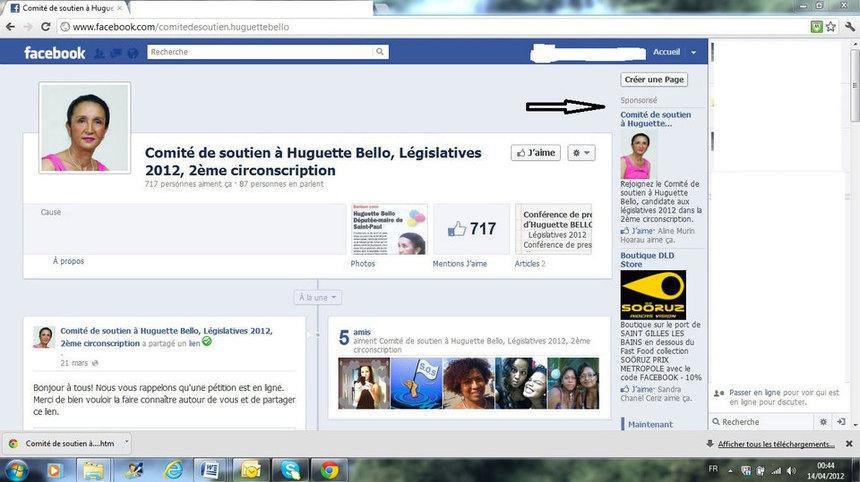Click Afficher tous les téléchargements link
Image resolution: width=860 pixels, height=482 pixels.
pos(776,444)
